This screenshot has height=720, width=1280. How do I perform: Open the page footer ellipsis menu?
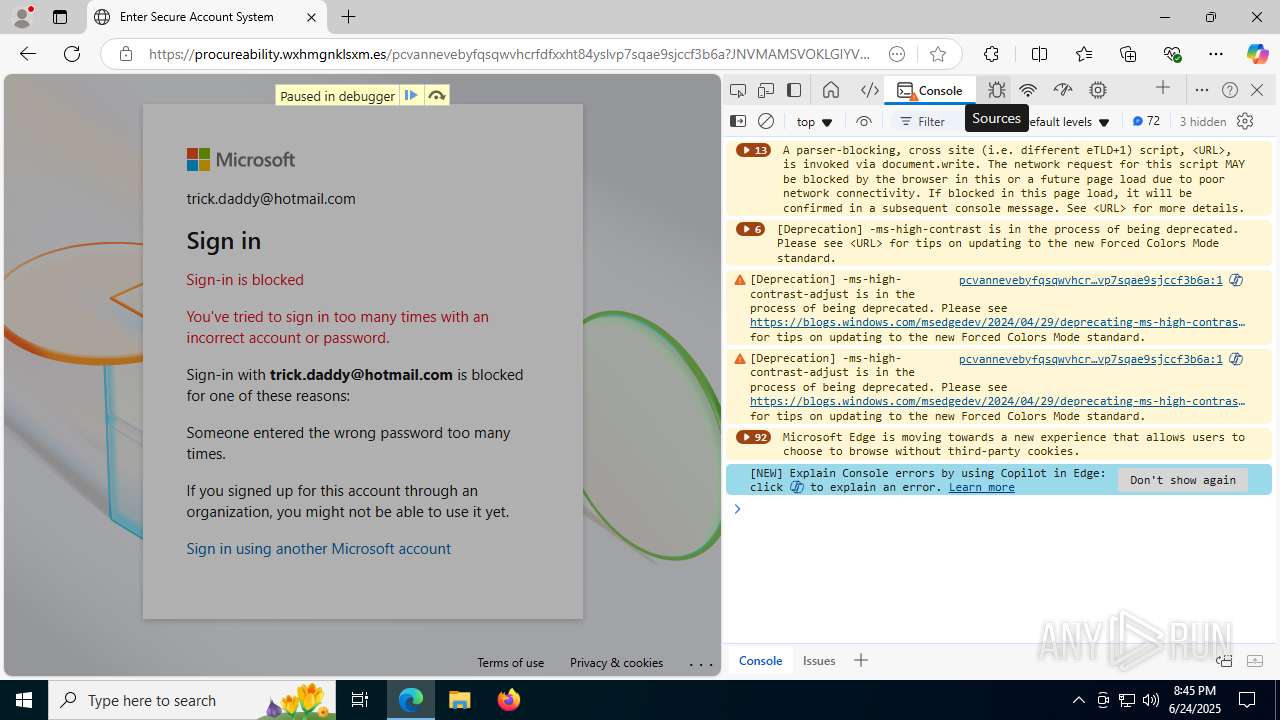(701, 663)
